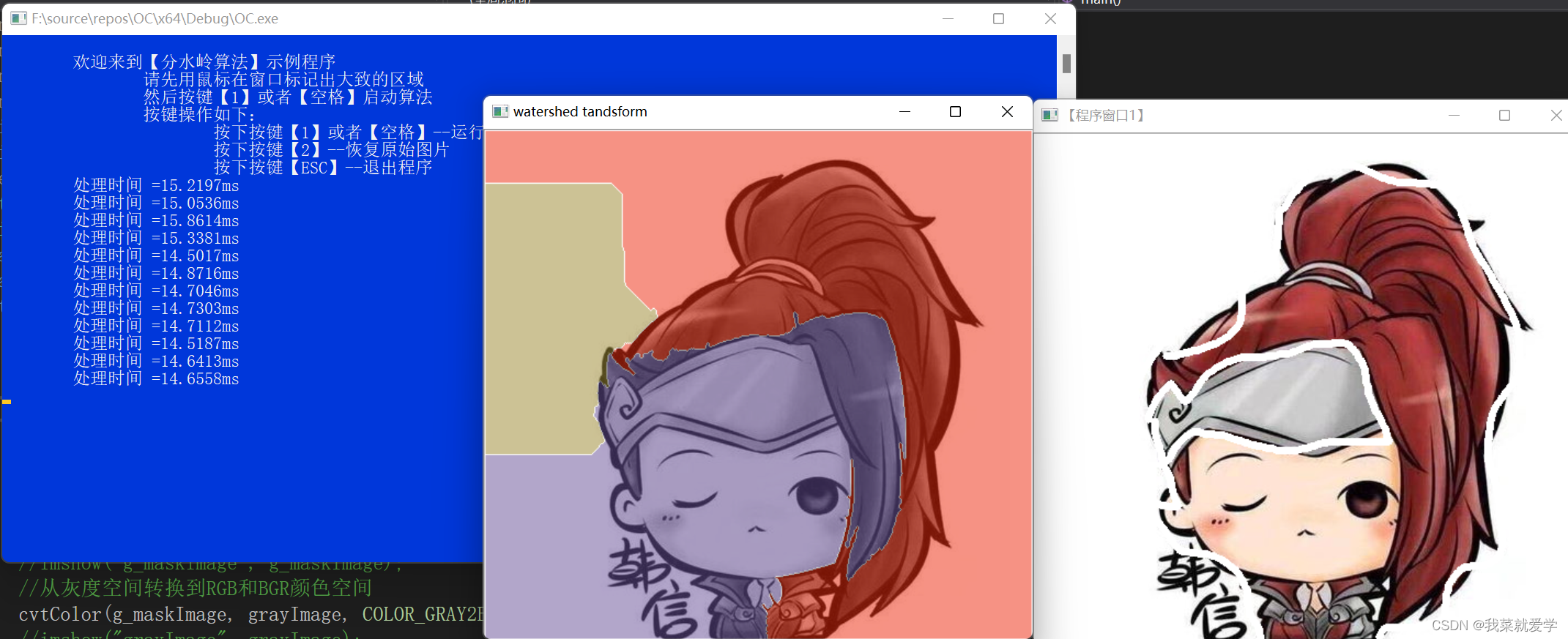Click the line 然后按键【1】或者【空格】启动算法
This screenshot has width=1568, height=639.
coord(288,97)
